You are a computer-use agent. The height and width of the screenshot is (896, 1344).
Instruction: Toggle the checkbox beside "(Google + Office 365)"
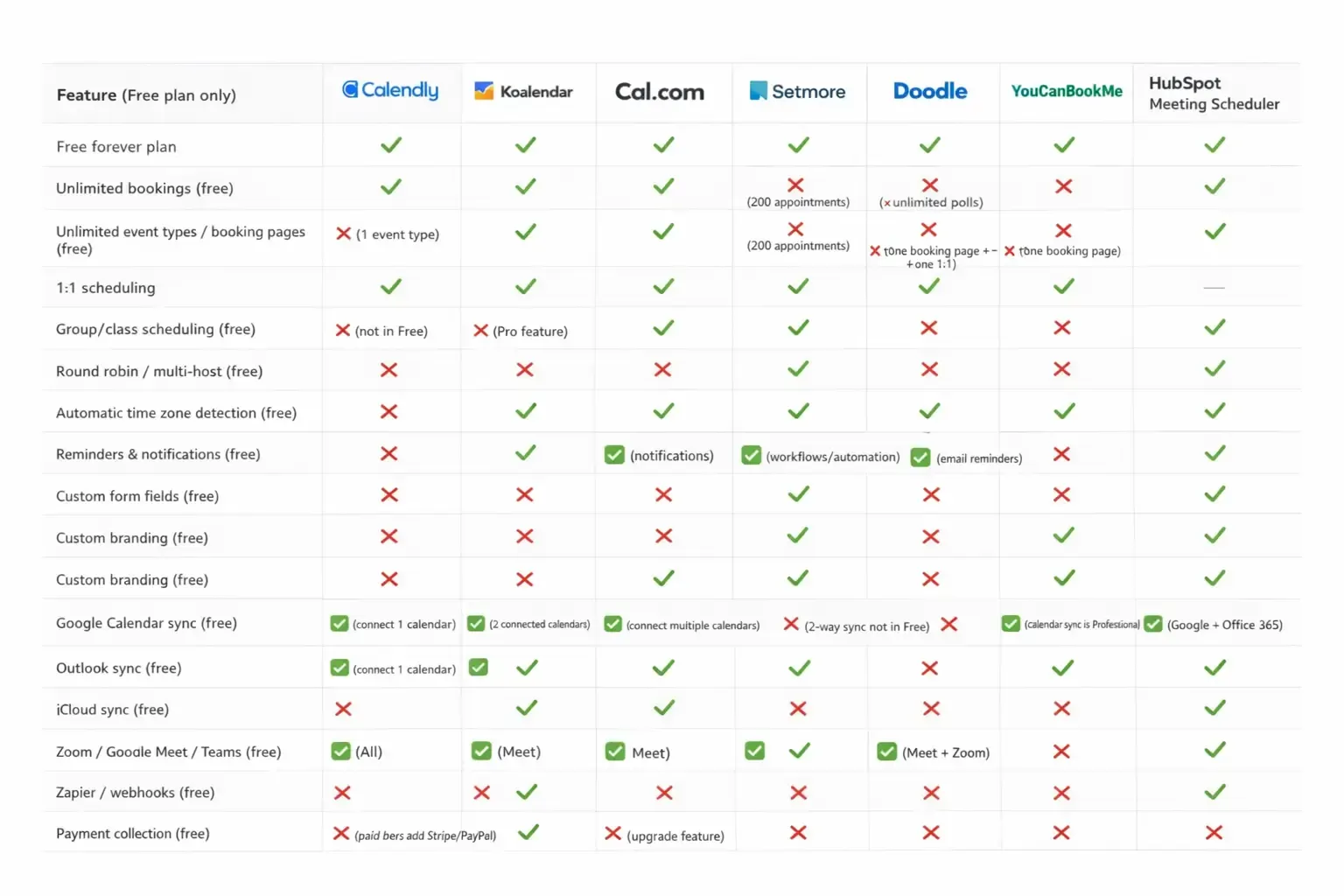tap(1153, 624)
